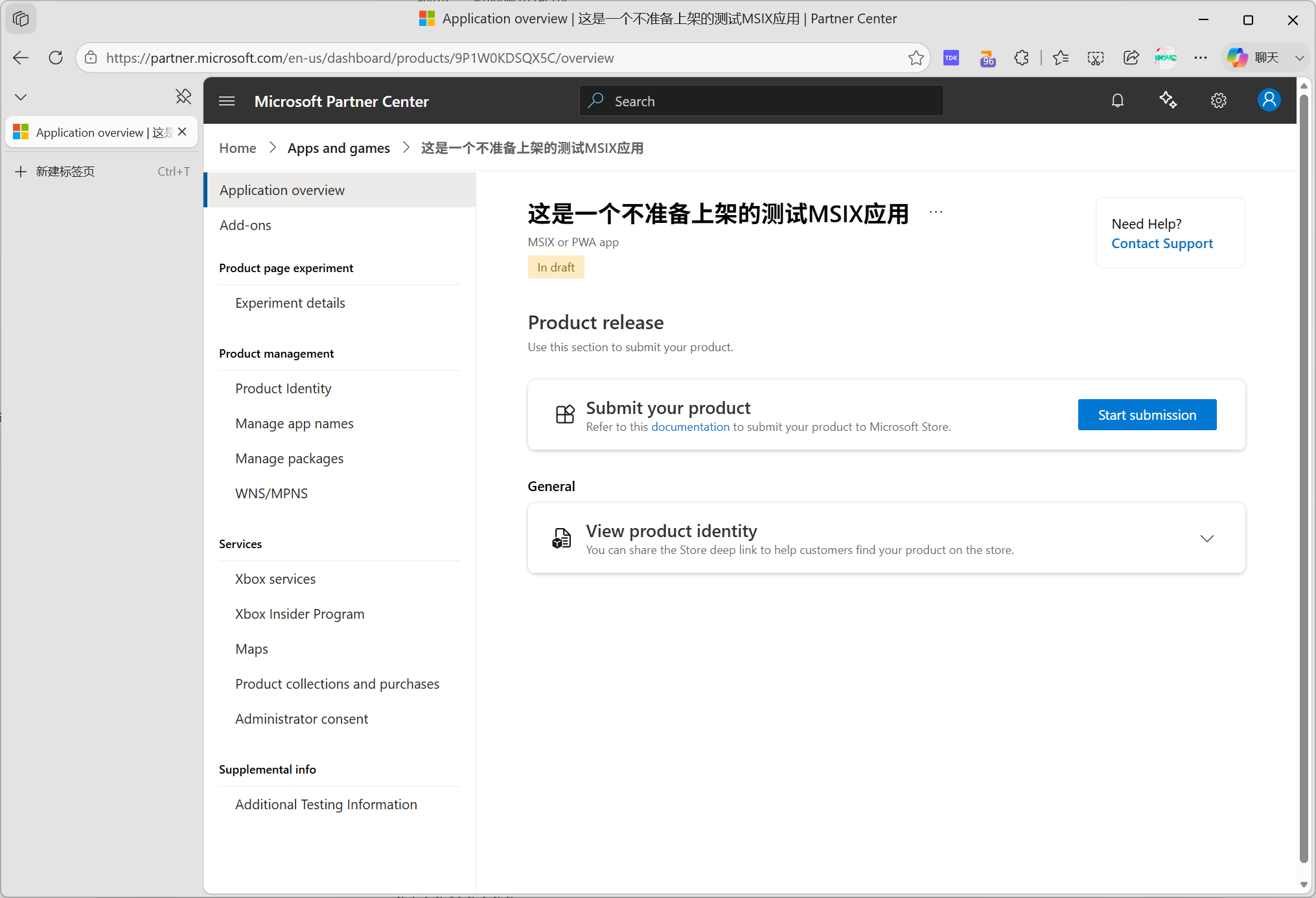Open the Partner Center hamburger menu

227,101
